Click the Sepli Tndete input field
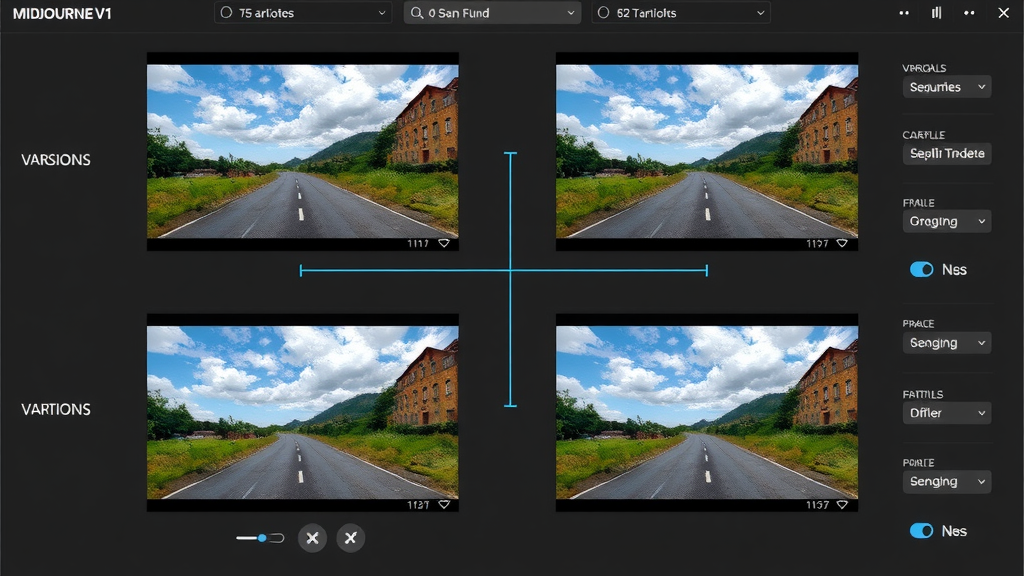The image size is (1024, 576). pyautogui.click(x=946, y=153)
